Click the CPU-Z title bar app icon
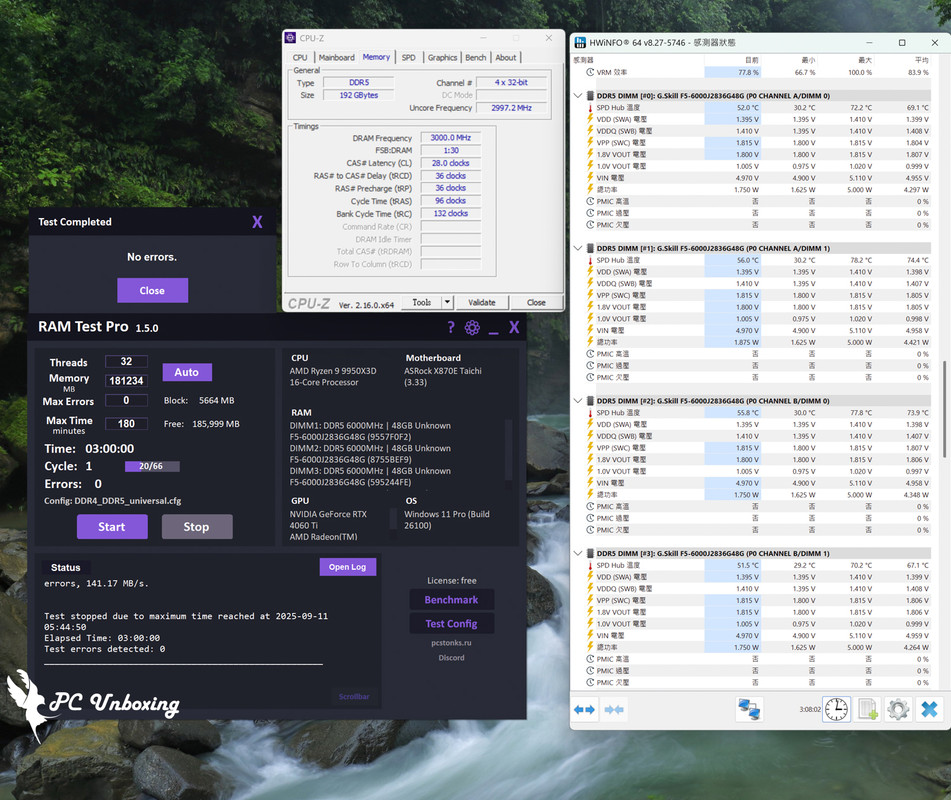The width and height of the screenshot is (951, 800). pos(291,38)
